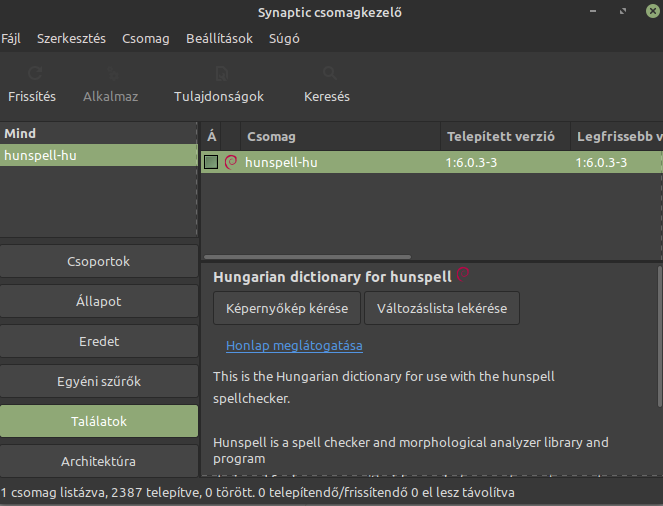Image resolution: width=663 pixels, height=506 pixels.
Task: Switch to the Egyéni szűrők view
Action: click(99, 381)
